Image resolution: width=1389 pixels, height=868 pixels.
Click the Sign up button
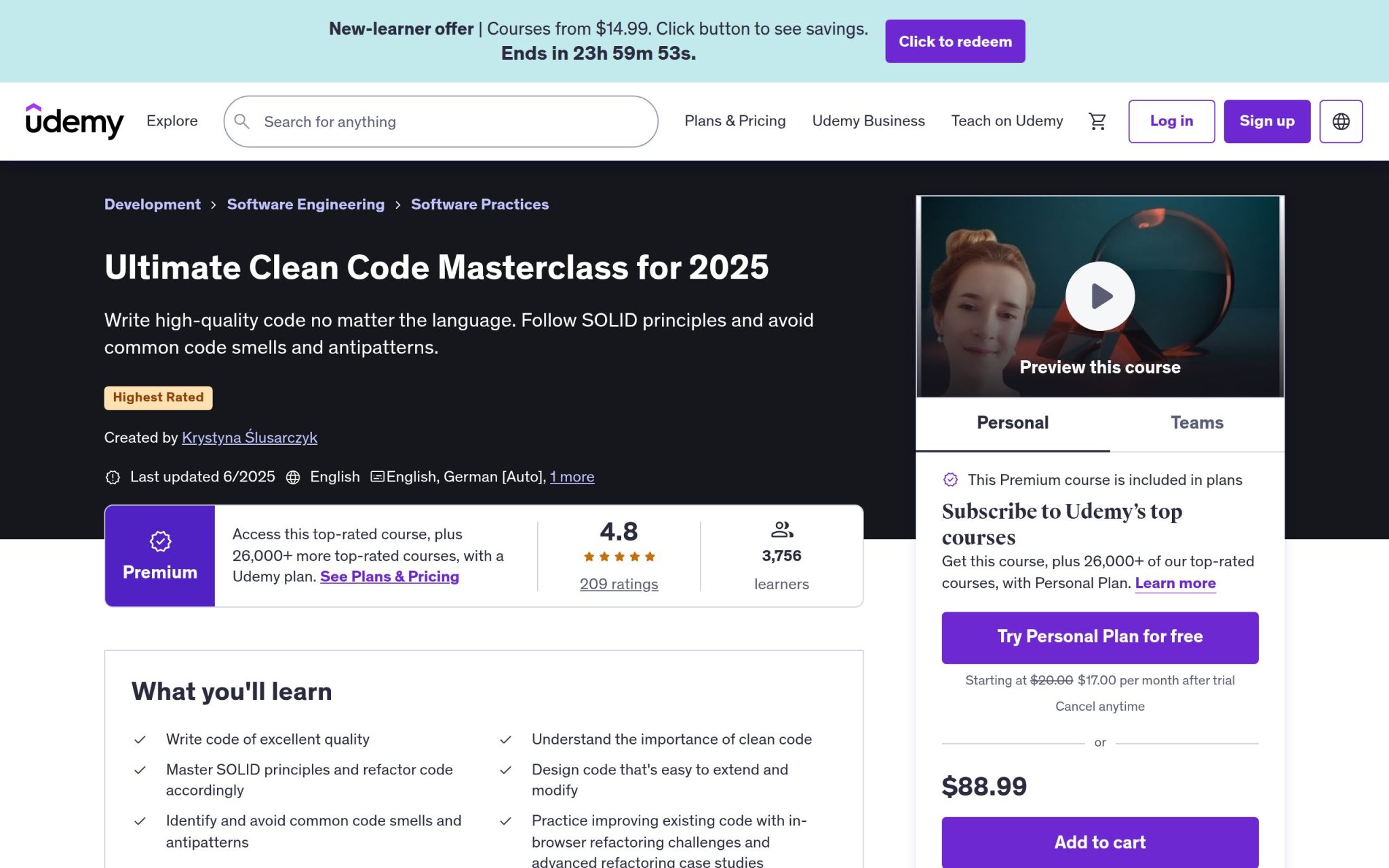click(1267, 121)
